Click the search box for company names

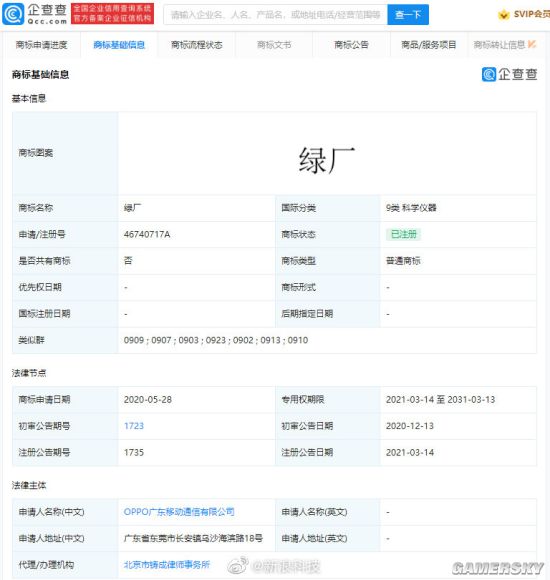click(x=275, y=15)
